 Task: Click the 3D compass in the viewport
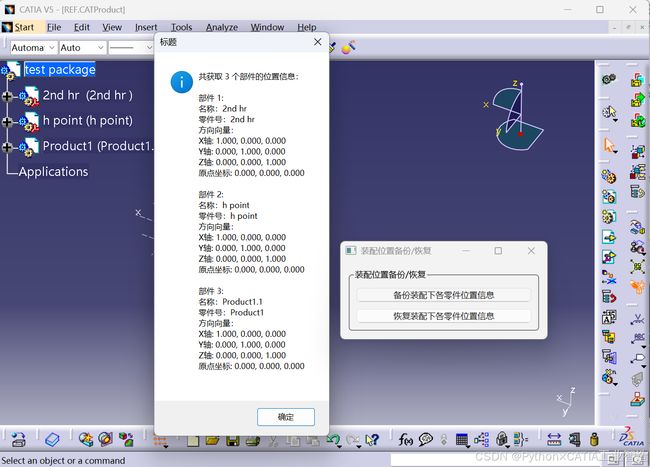[x=514, y=115]
